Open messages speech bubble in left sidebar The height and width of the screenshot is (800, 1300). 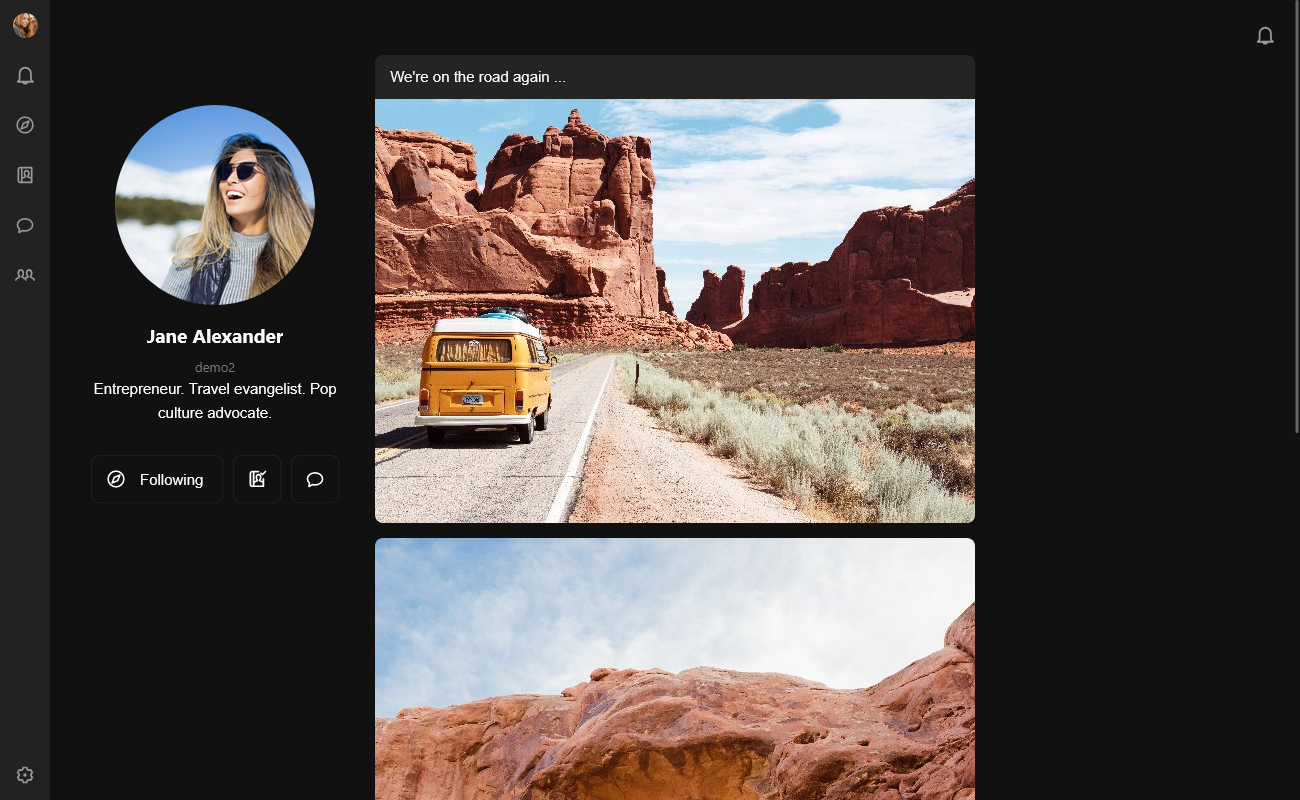25,225
